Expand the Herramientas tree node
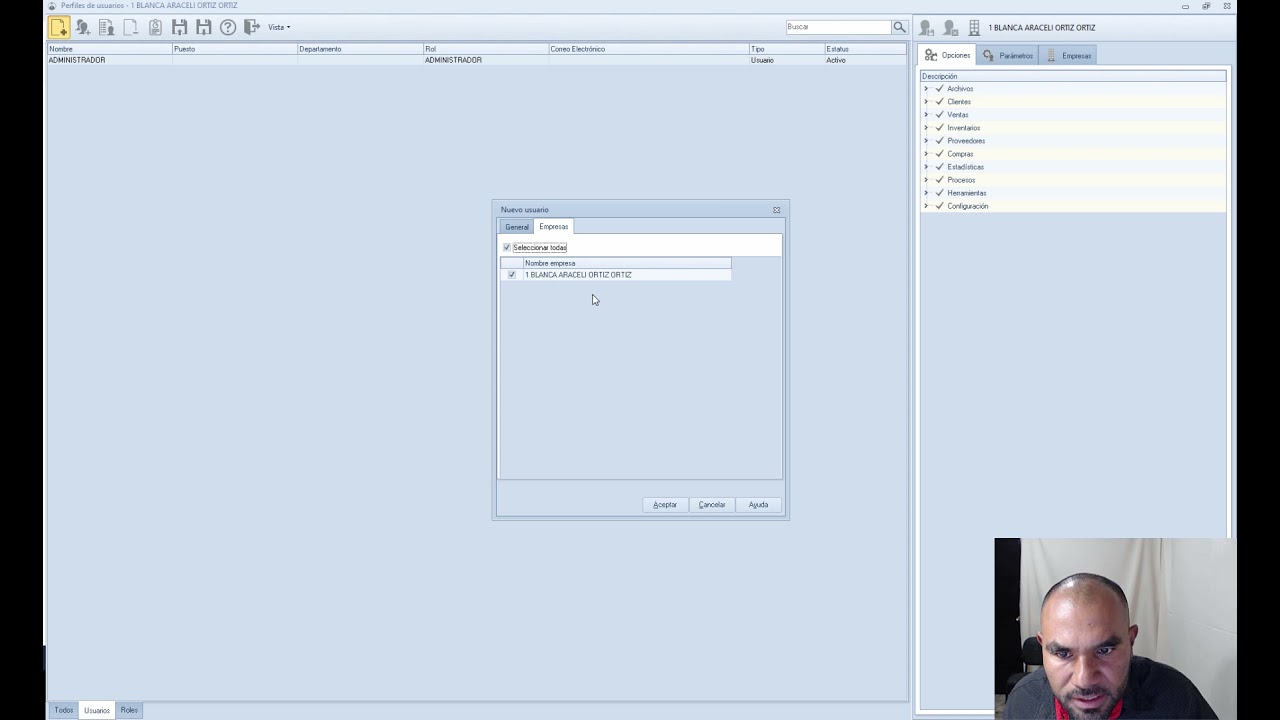Viewport: 1280px width, 720px height. pyautogui.click(x=926, y=193)
